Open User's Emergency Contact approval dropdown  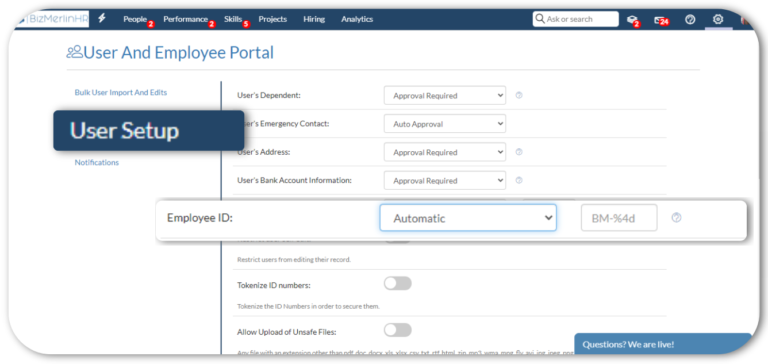pyautogui.click(x=445, y=124)
